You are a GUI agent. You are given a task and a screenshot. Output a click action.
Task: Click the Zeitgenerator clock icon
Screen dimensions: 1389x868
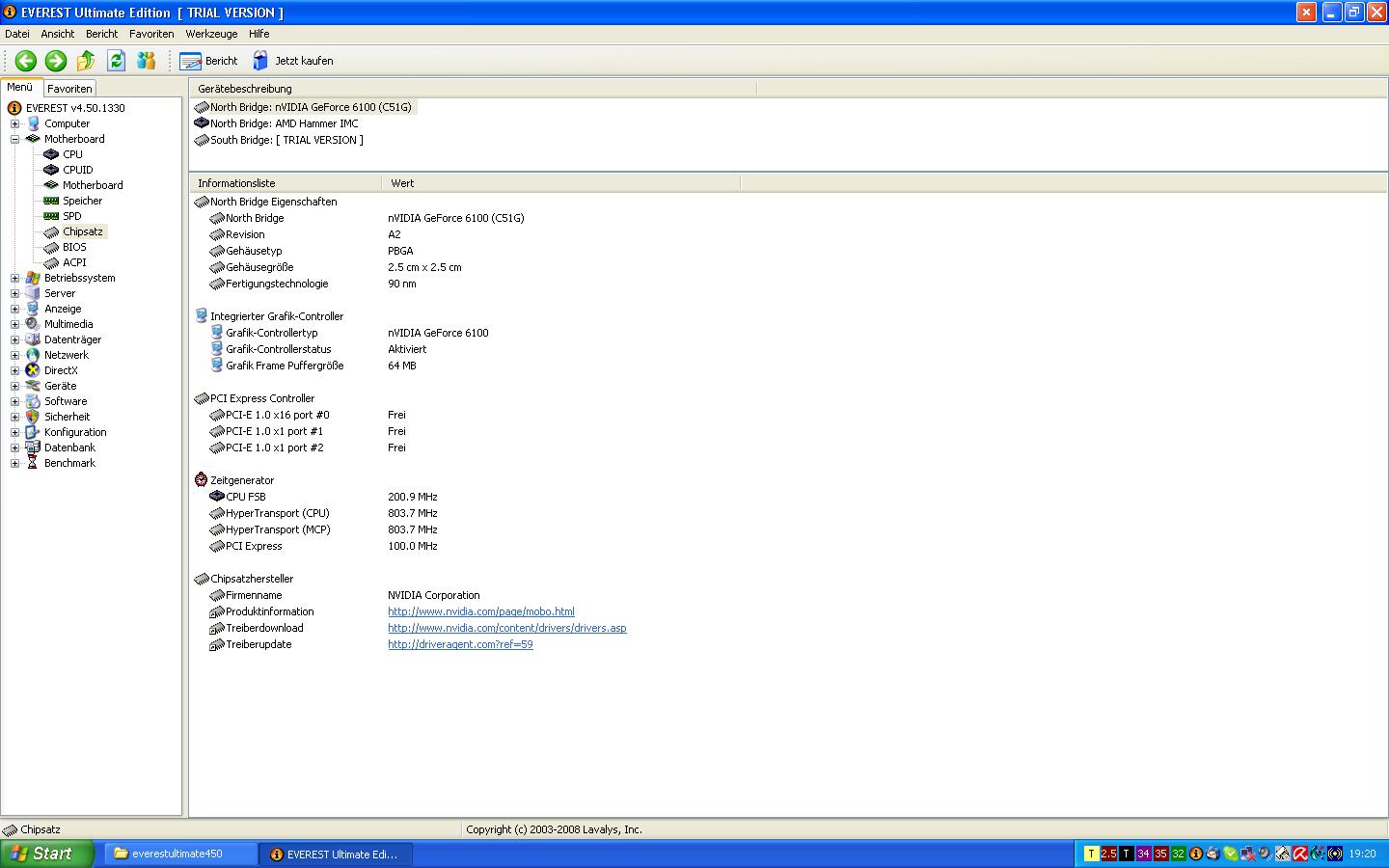pos(201,480)
